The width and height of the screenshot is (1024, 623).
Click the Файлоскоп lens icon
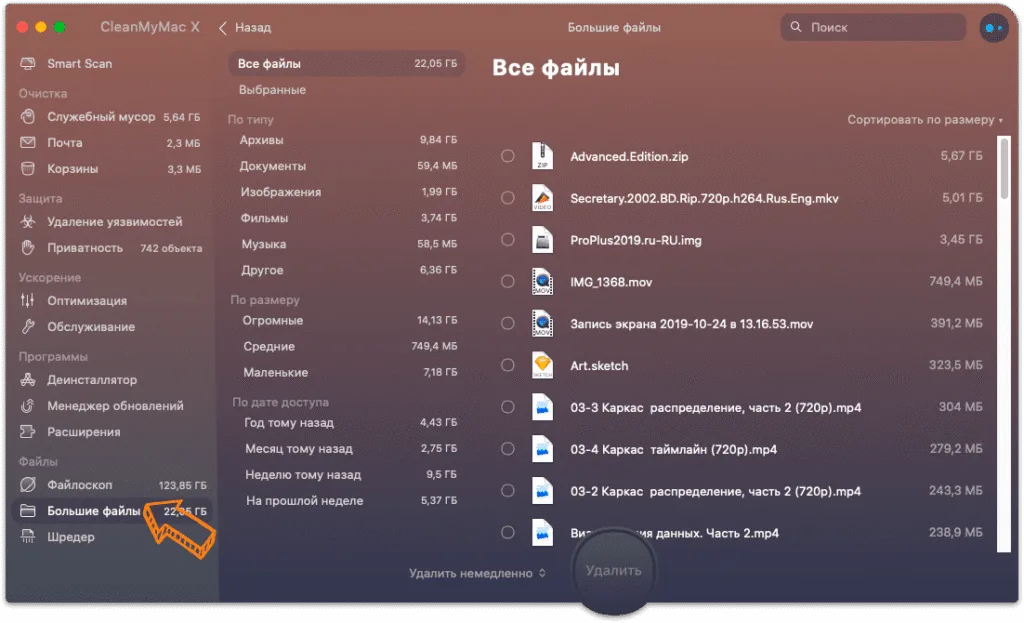coord(27,485)
